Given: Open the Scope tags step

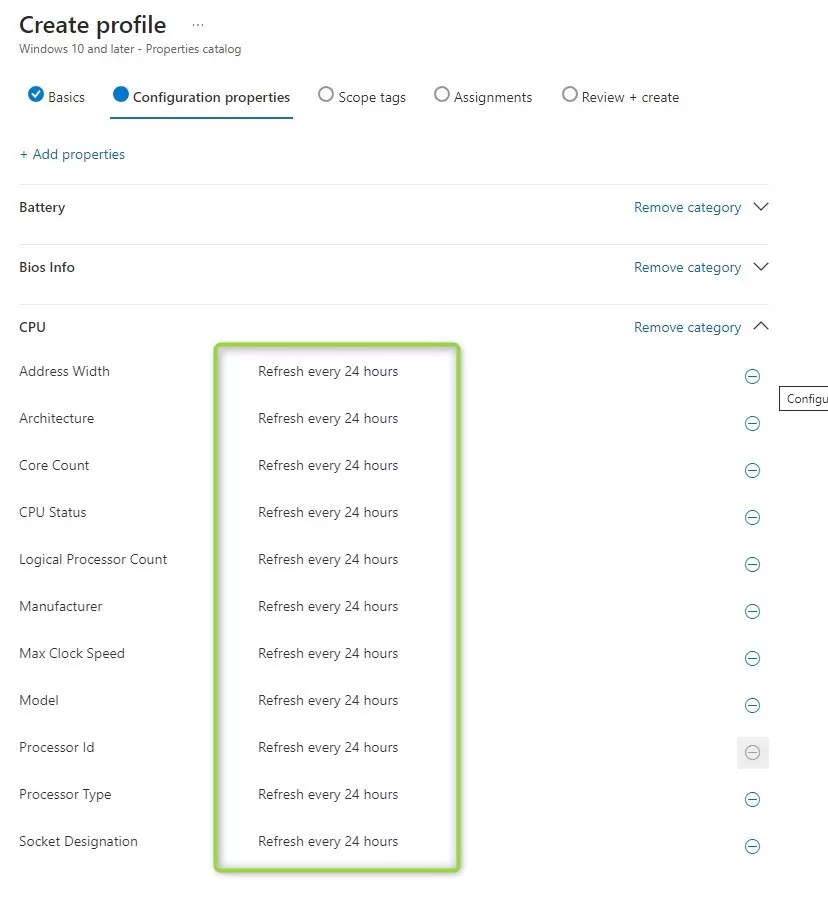Looking at the screenshot, I should (362, 96).
